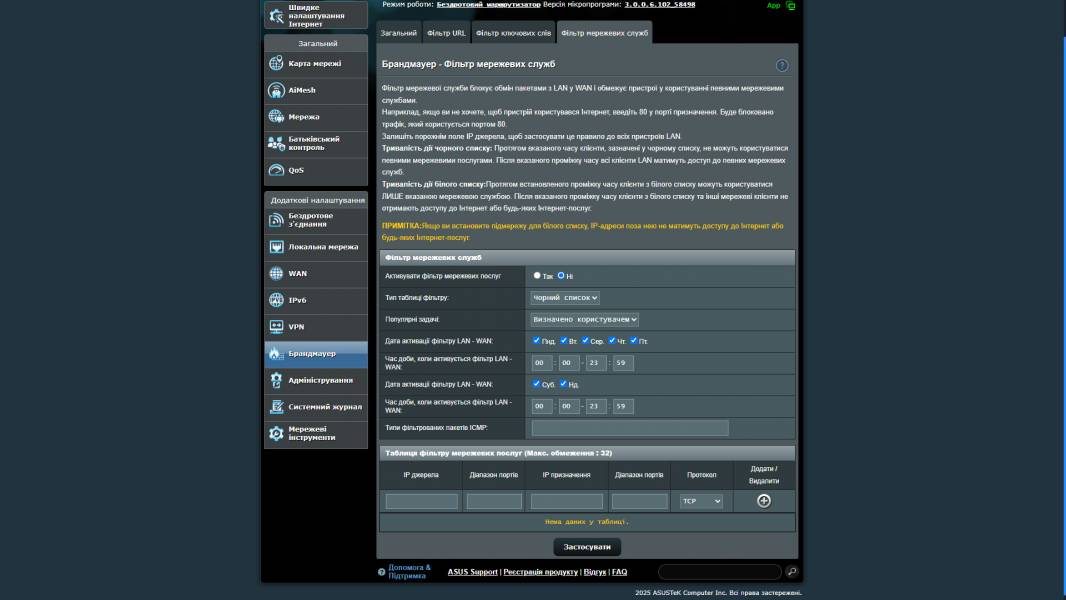Click the WAN globe icon
Image resolution: width=1066 pixels, height=600 pixels.
click(276, 273)
